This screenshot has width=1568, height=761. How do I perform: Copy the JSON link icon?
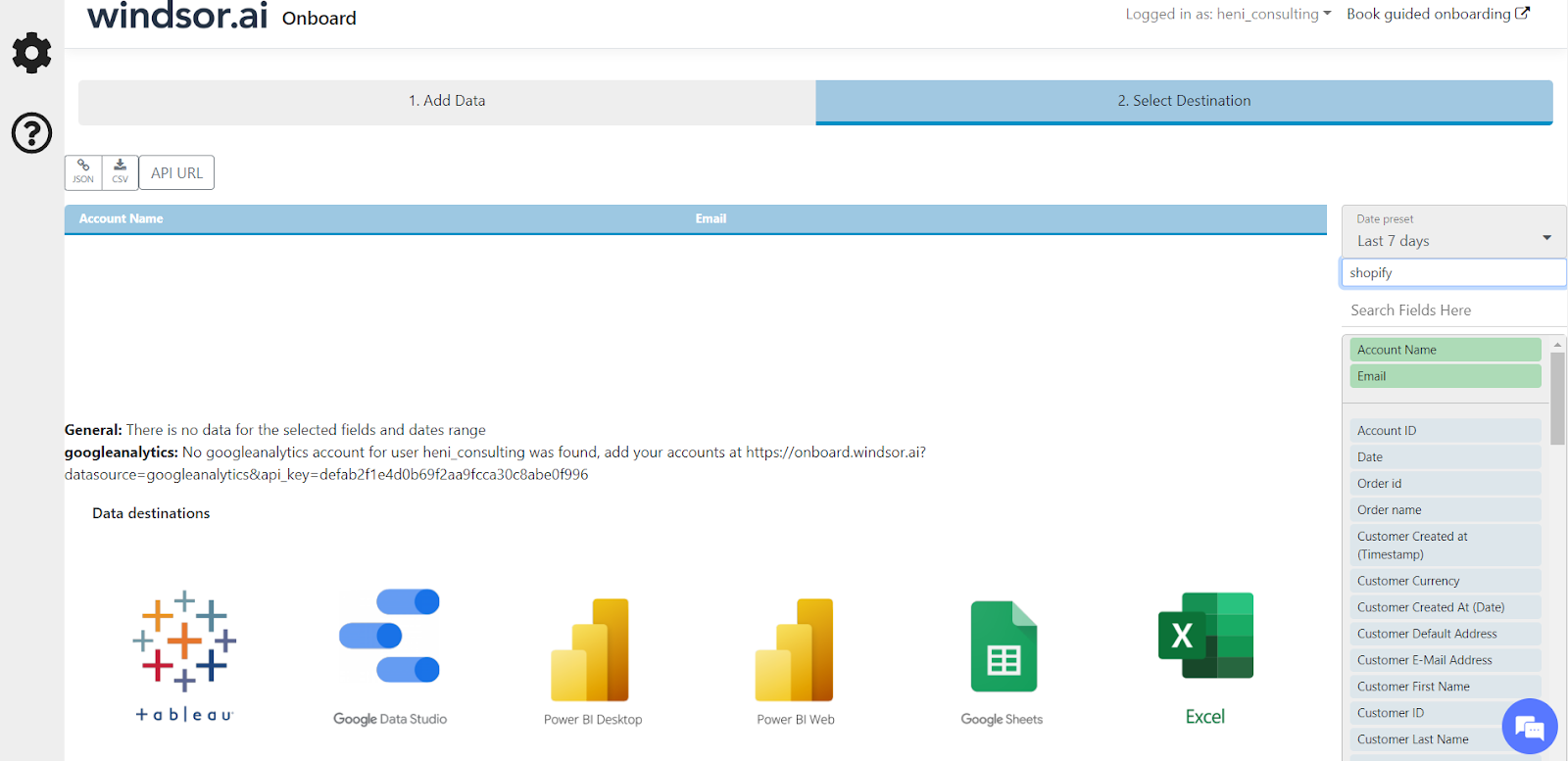(x=83, y=172)
